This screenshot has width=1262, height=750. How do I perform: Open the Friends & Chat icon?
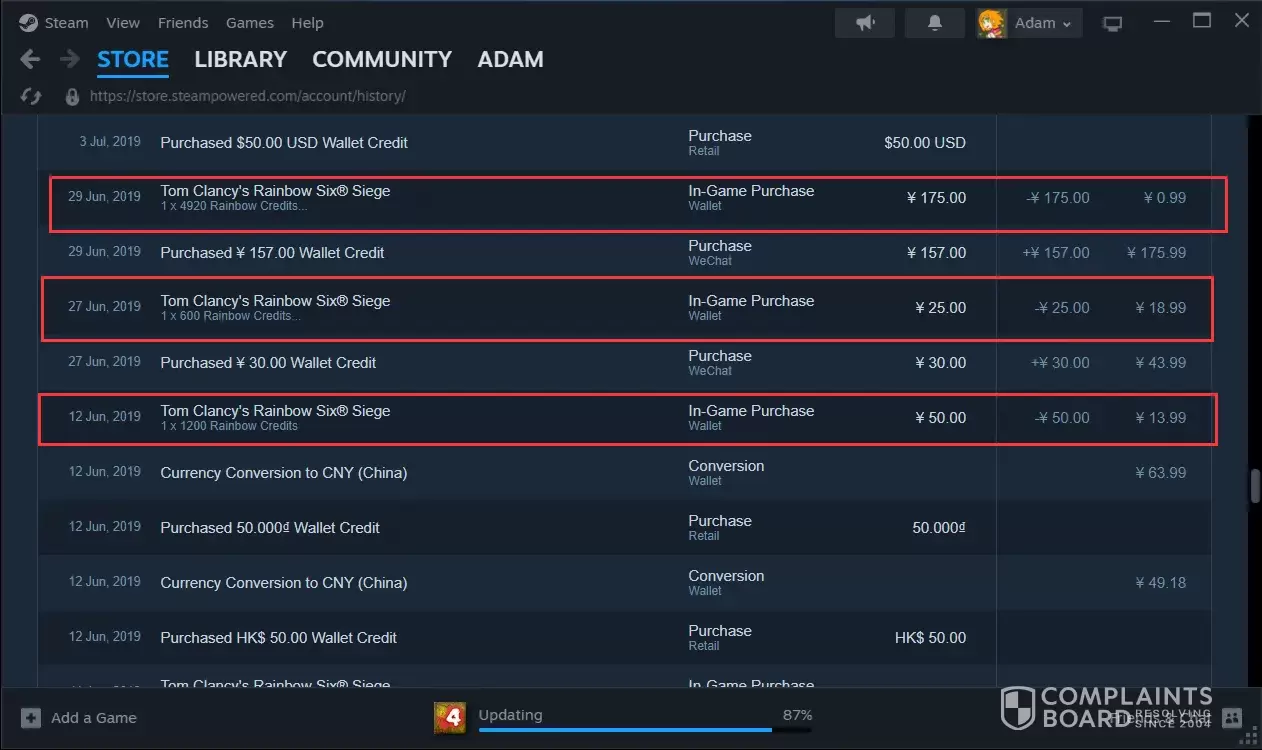tap(1232, 717)
